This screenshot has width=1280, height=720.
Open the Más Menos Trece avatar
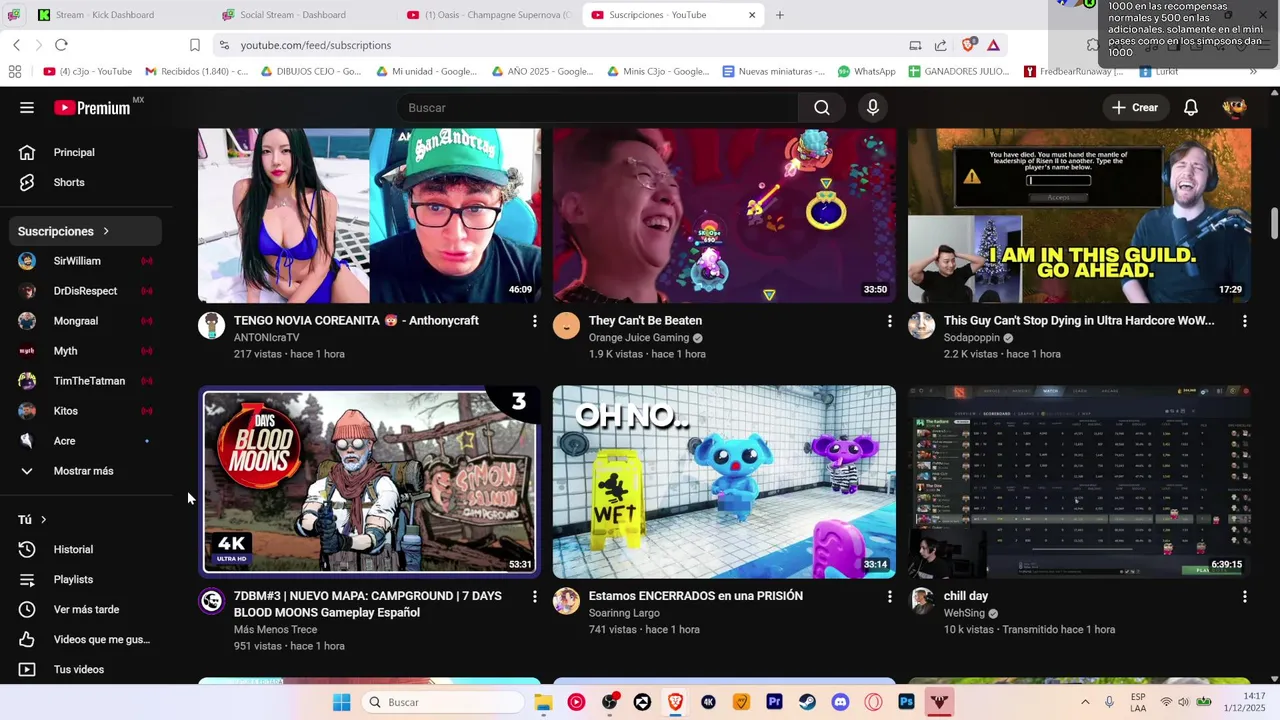(211, 601)
